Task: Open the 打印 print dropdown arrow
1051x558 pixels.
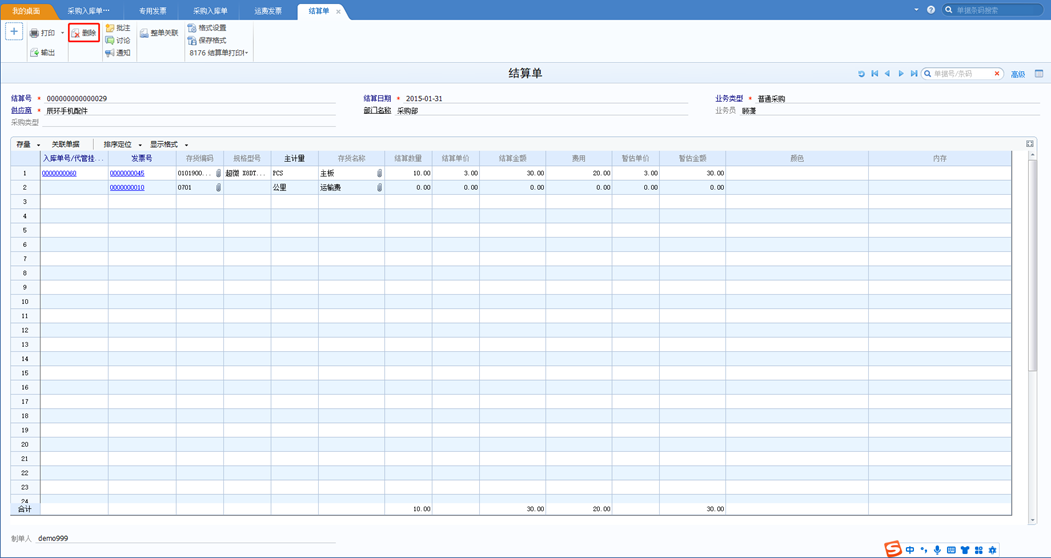Action: point(62,33)
